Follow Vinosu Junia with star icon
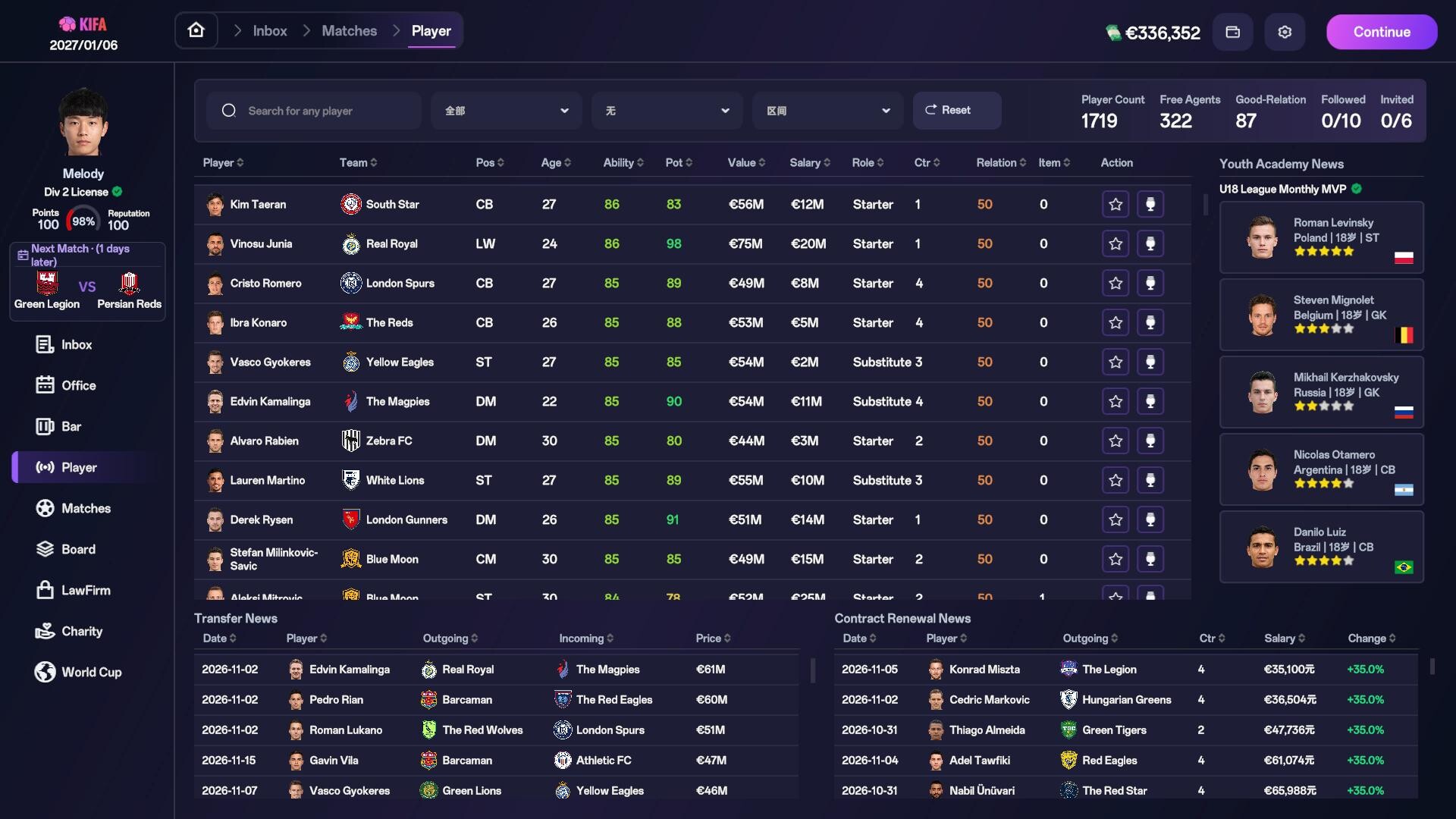This screenshot has height=819, width=1456. coord(1116,243)
